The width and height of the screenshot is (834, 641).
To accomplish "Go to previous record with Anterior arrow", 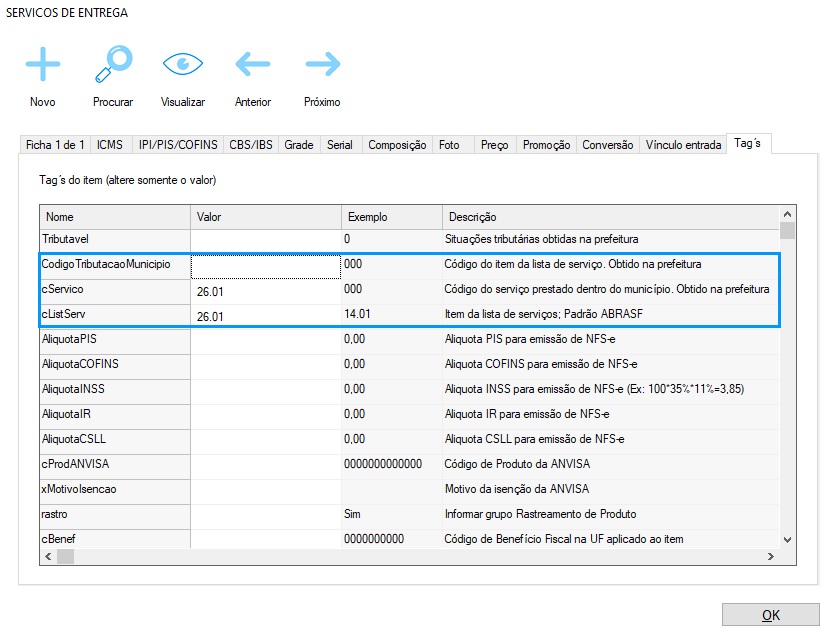I will [253, 65].
